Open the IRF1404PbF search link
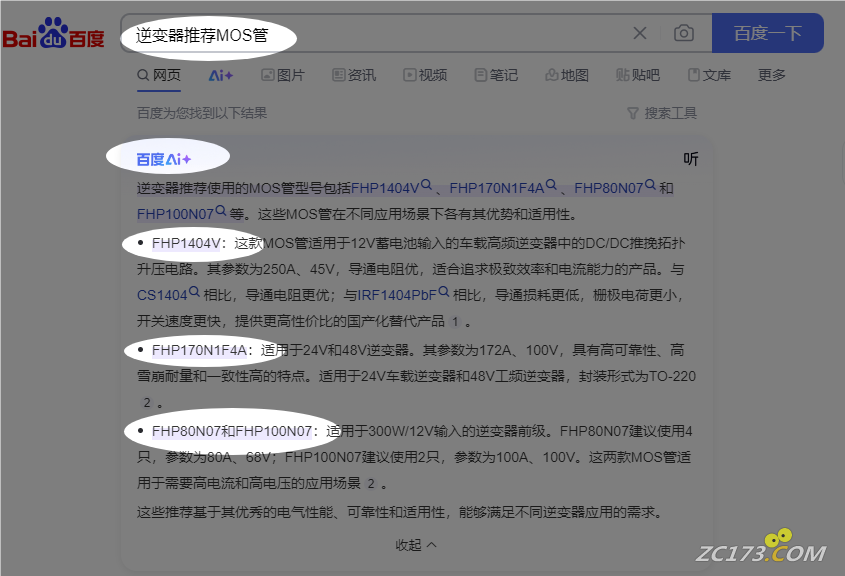Viewport: 845px width, 576px height. (x=397, y=295)
